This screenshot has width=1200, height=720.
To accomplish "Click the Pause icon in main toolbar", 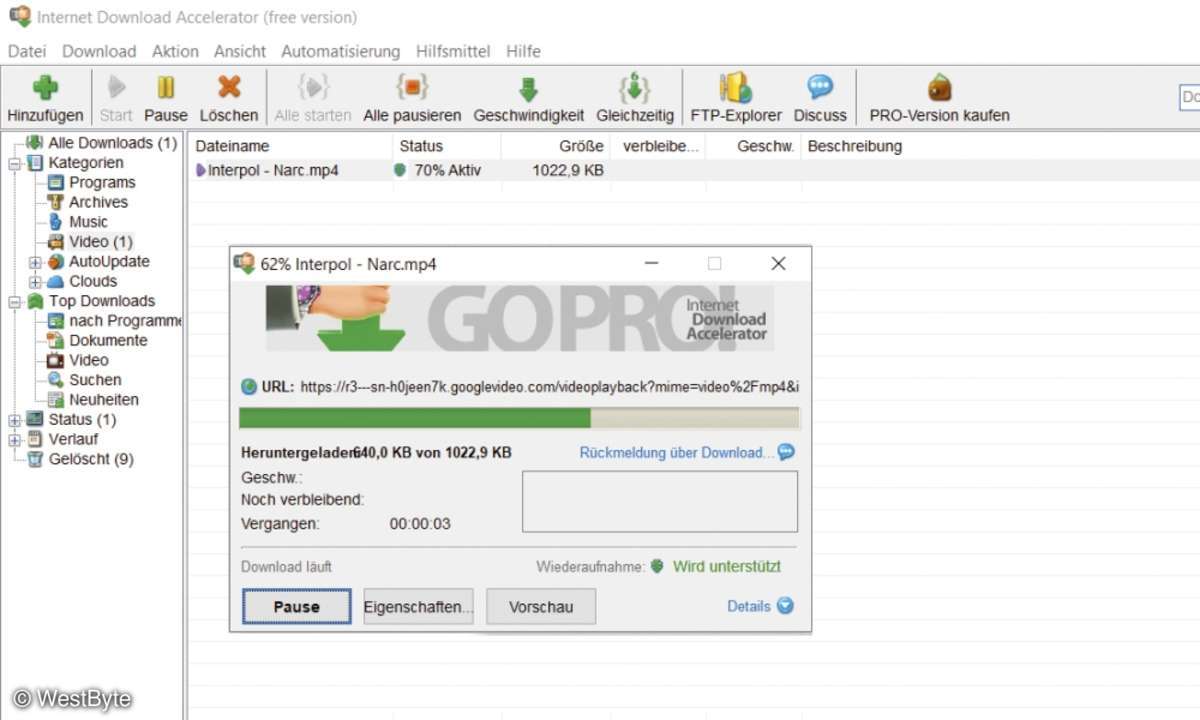I will [x=165, y=88].
